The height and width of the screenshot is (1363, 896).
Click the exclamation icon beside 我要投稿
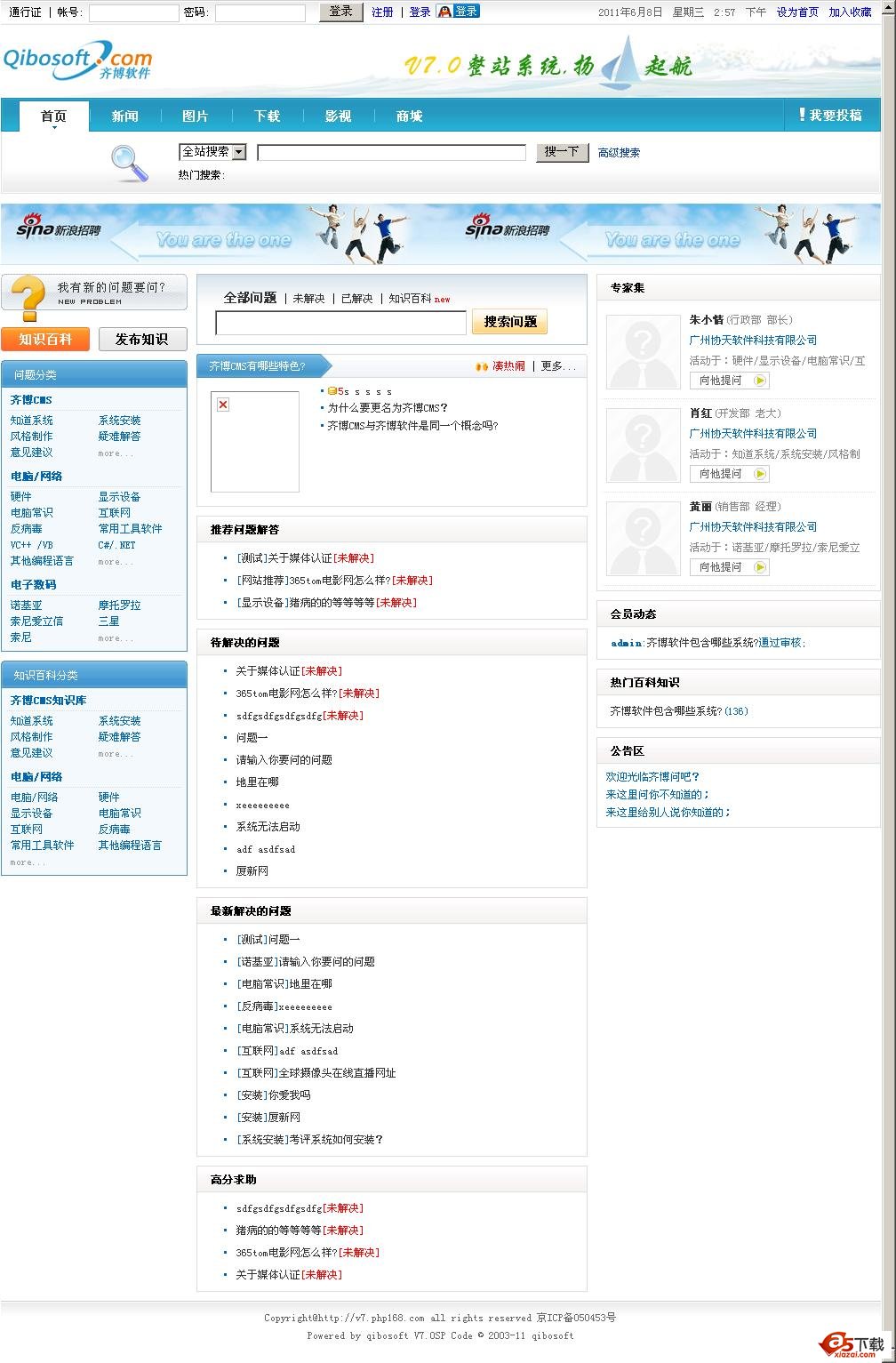(x=802, y=115)
